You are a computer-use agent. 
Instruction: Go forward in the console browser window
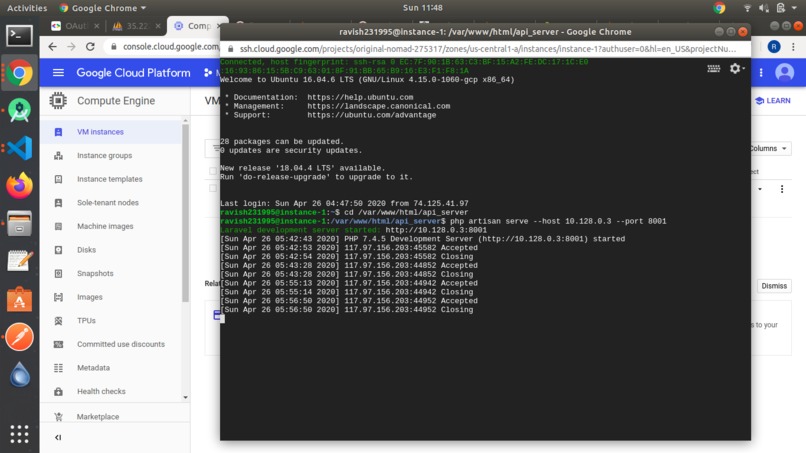[x=71, y=47]
